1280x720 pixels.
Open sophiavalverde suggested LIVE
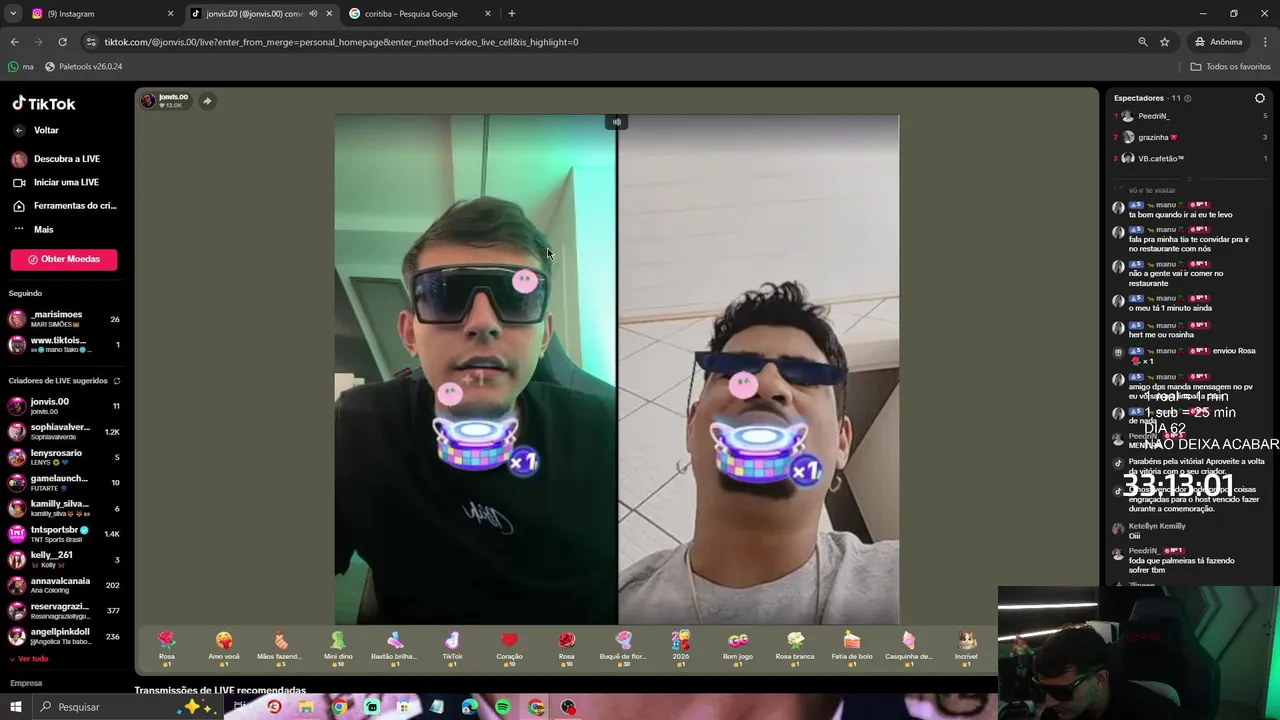pyautogui.click(x=64, y=432)
